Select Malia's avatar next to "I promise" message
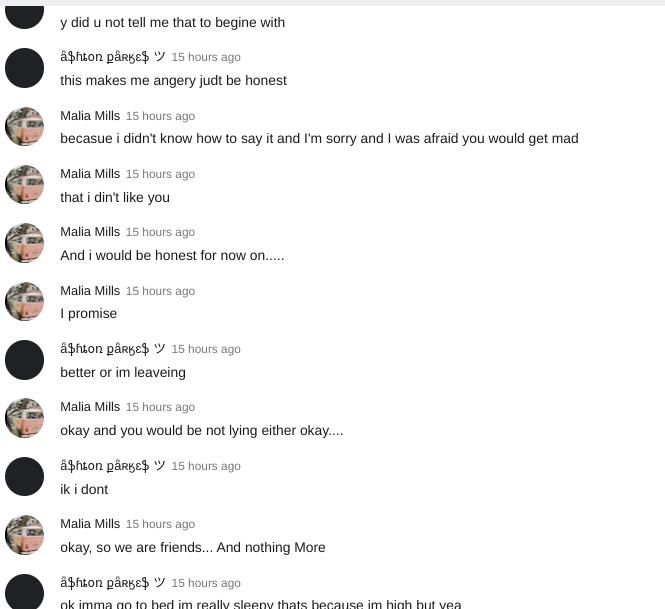 [x=25, y=301]
